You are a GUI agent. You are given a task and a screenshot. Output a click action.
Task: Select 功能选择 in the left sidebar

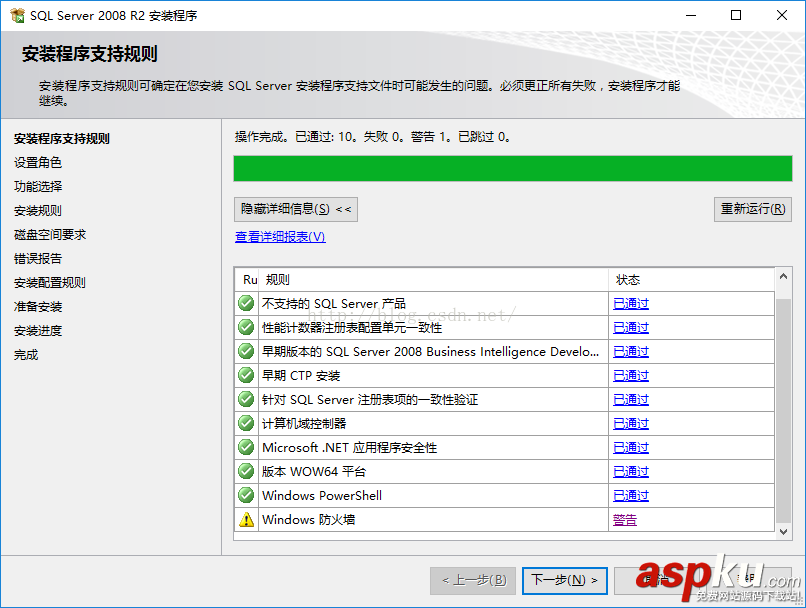[x=38, y=186]
